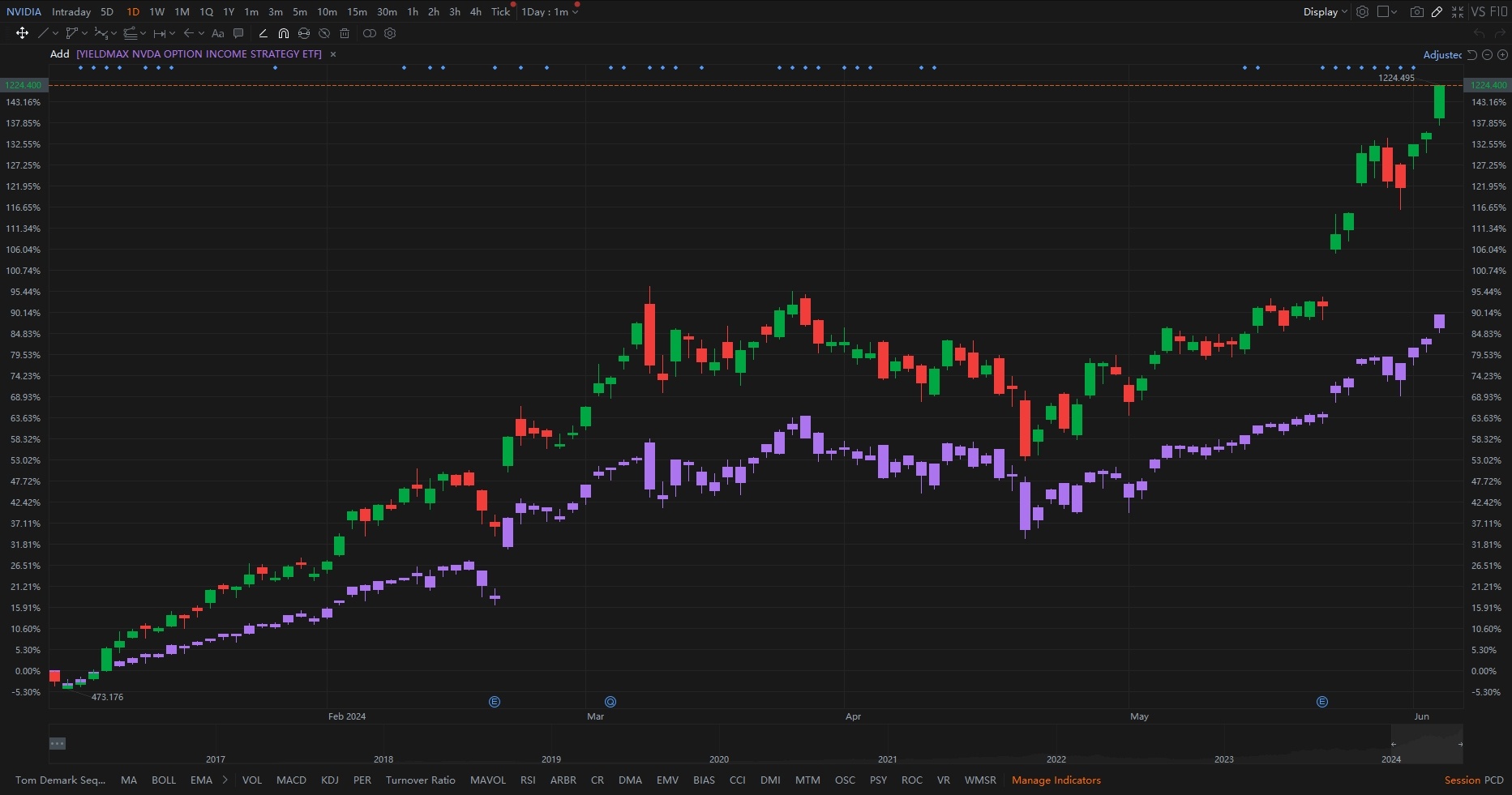Screen dimensions: 1512x795
Task: Add a comment bubble note
Action: [x=238, y=33]
